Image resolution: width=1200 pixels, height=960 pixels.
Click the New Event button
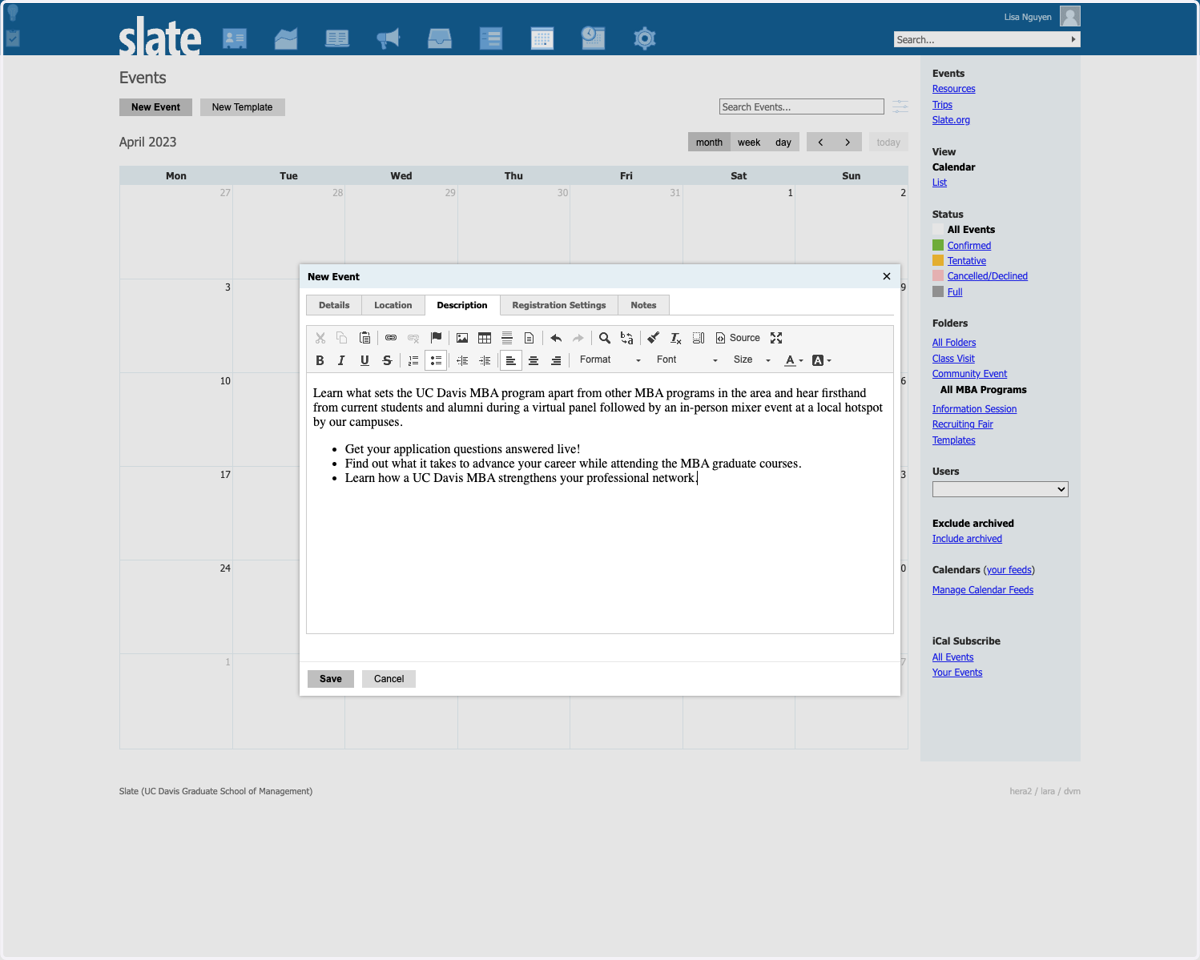click(x=155, y=107)
